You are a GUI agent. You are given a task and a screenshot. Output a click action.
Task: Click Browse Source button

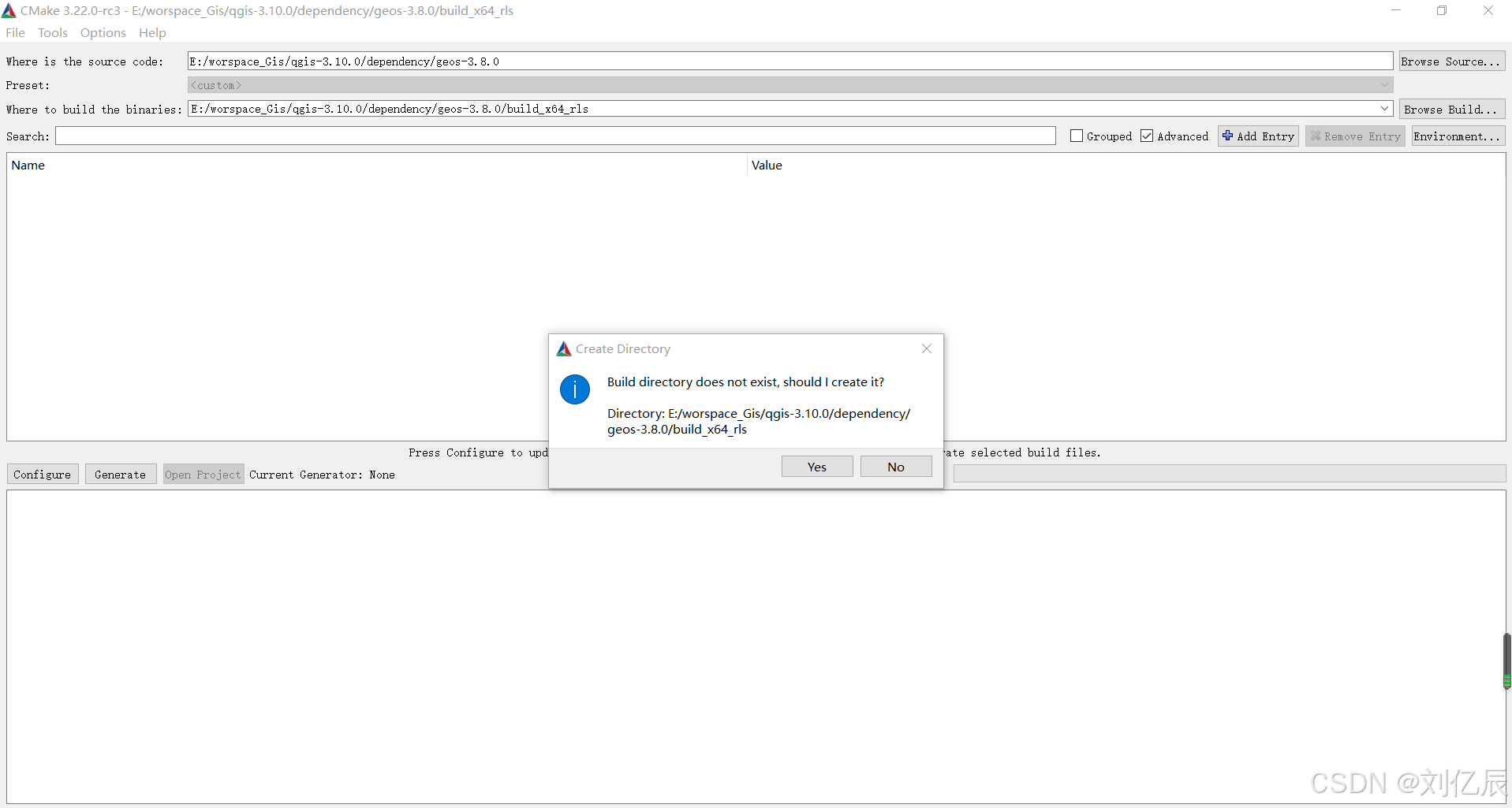pyautogui.click(x=1452, y=61)
